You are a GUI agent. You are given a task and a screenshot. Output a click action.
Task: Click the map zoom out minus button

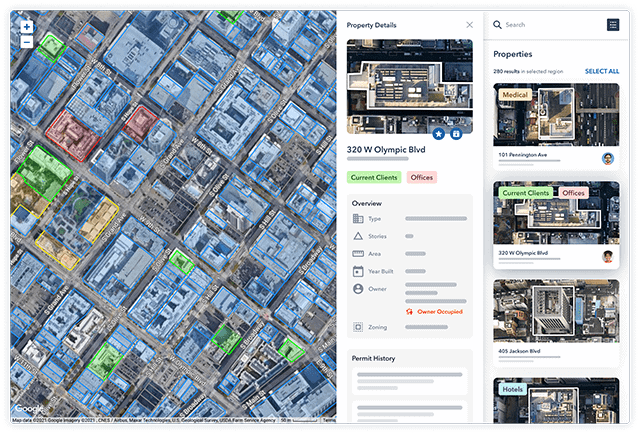coord(26,43)
